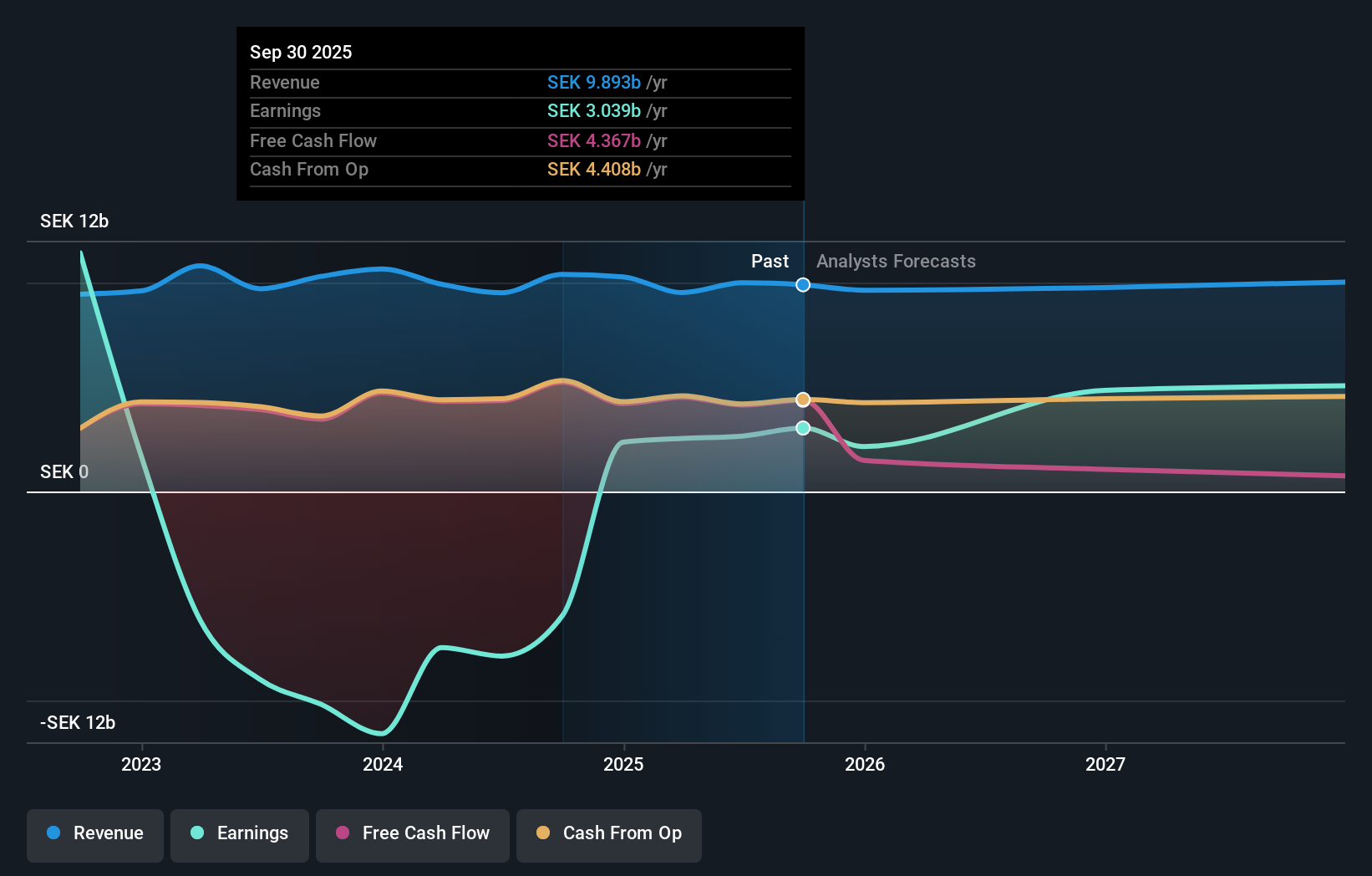Click the pink Free Cash Flow legend dot
1372x876 pixels.
point(342,833)
